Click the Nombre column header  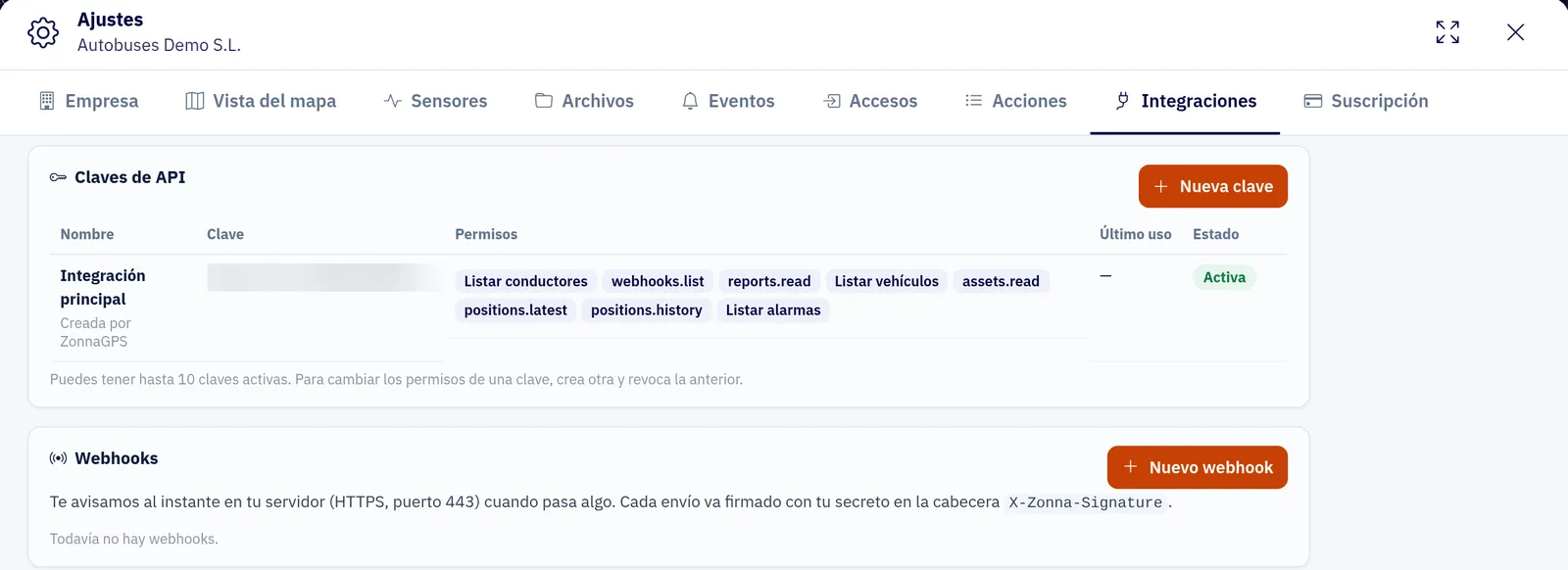87,234
